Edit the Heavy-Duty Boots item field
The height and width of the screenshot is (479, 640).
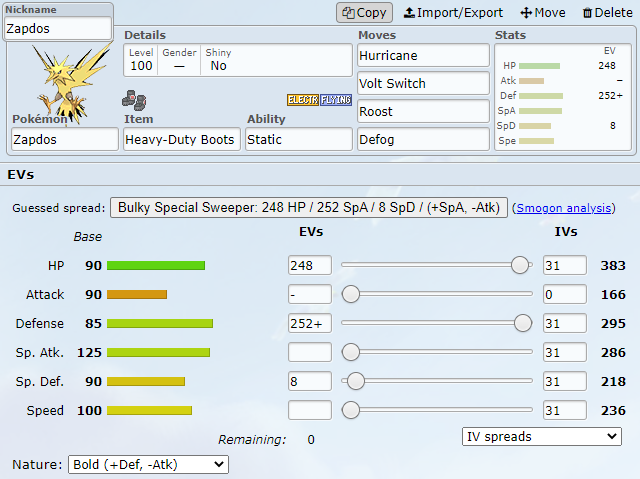tap(182, 139)
